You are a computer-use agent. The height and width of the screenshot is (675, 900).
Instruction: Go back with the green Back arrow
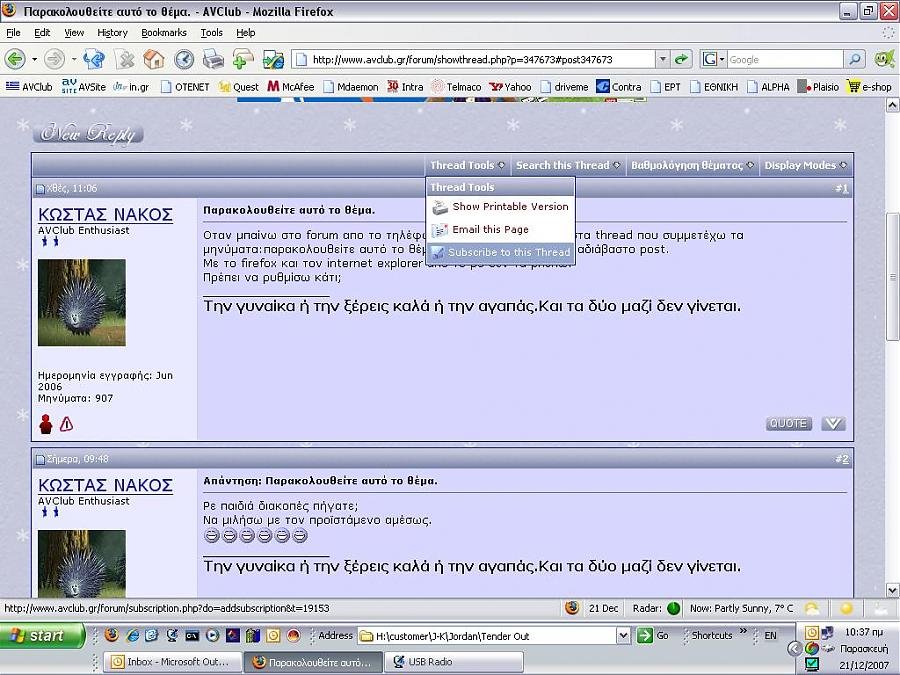15,59
